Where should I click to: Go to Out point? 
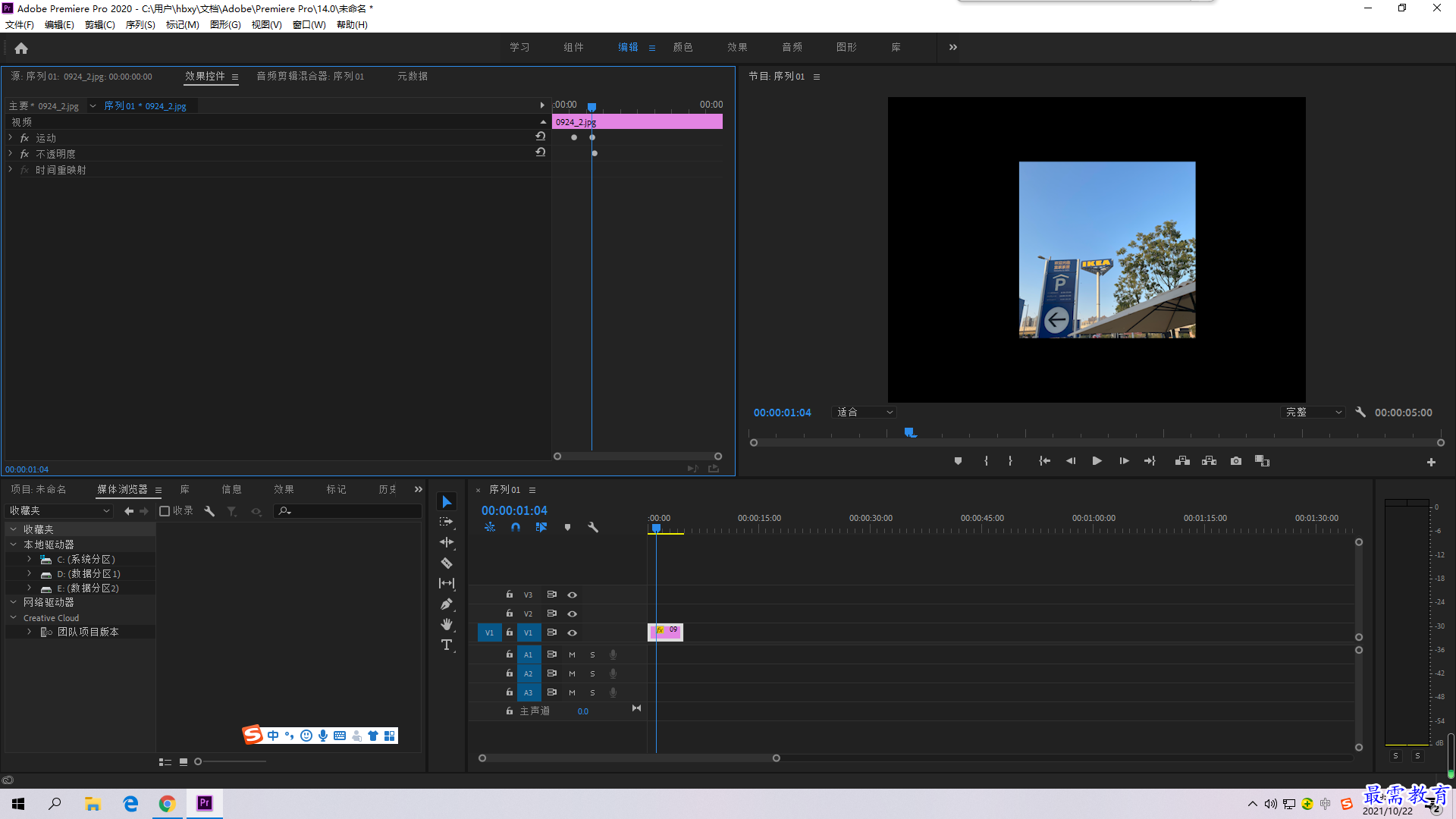point(1150,461)
